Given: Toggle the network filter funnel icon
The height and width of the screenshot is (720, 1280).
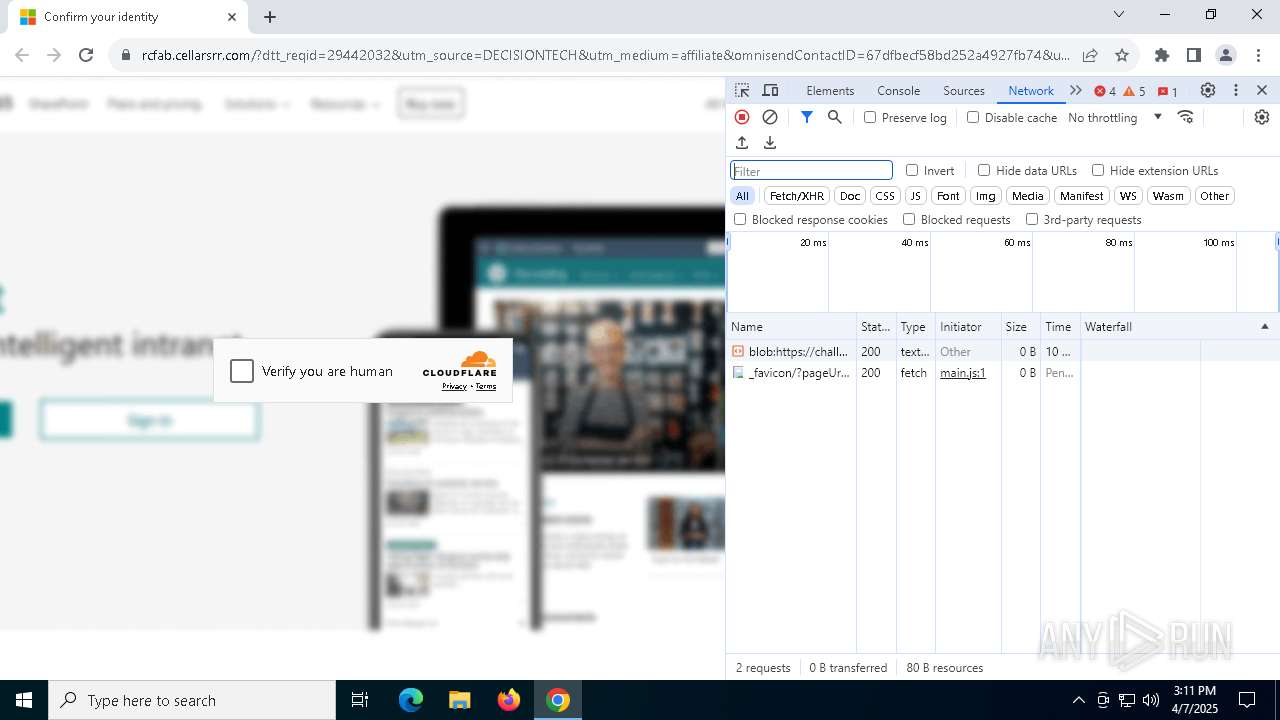Looking at the screenshot, I should click(x=807, y=117).
